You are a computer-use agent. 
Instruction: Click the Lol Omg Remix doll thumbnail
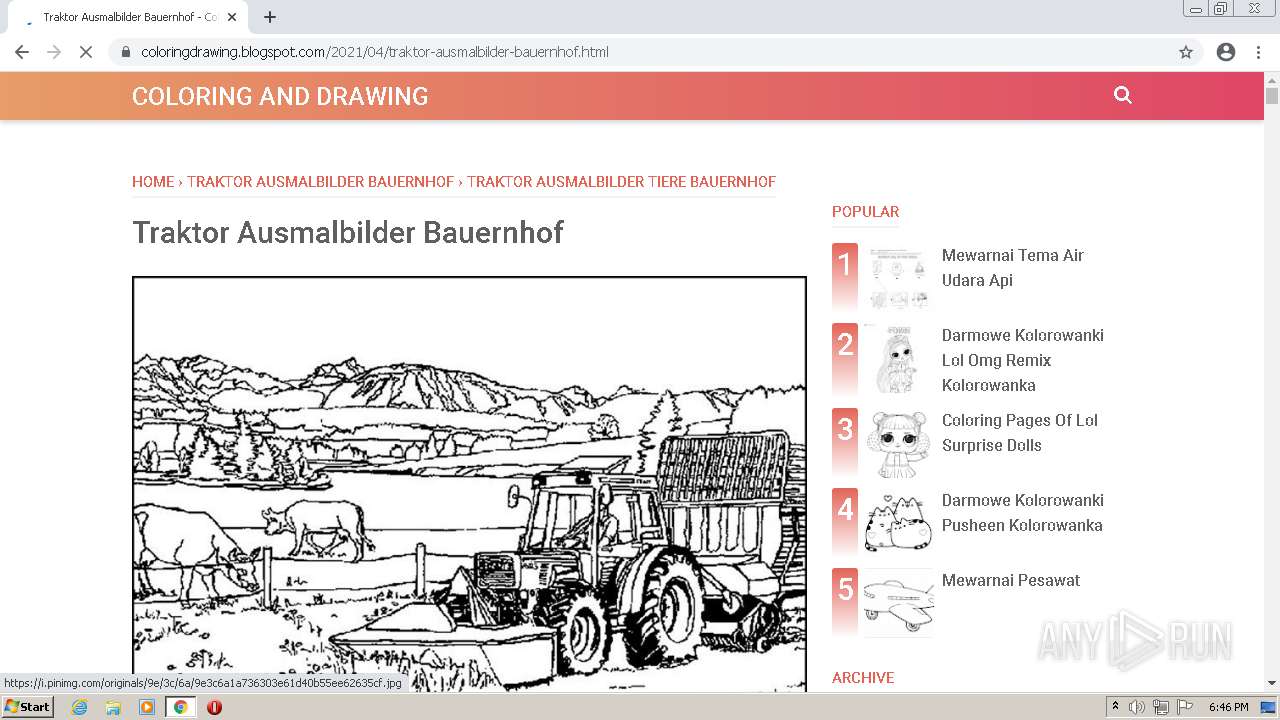tap(898, 359)
